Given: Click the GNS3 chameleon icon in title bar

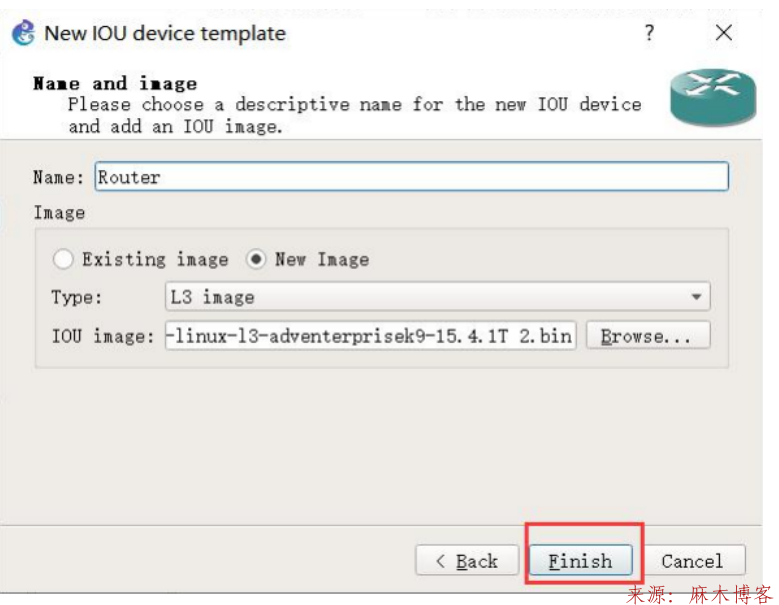Looking at the screenshot, I should pos(23,33).
